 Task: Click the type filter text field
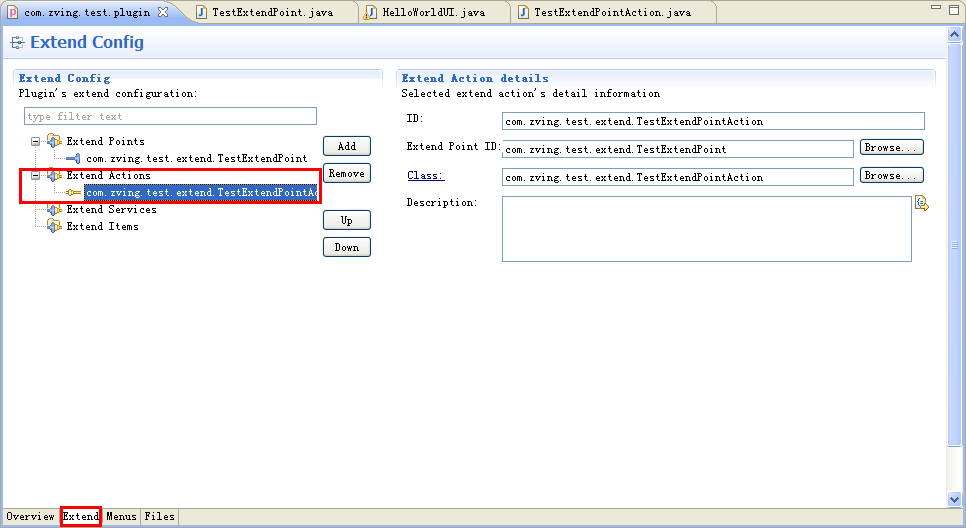[170, 117]
